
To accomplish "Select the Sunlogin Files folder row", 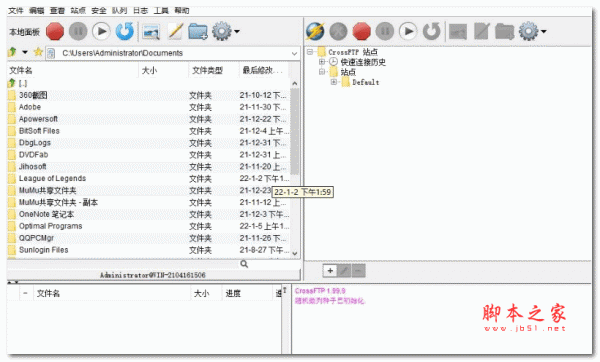I will [148, 250].
